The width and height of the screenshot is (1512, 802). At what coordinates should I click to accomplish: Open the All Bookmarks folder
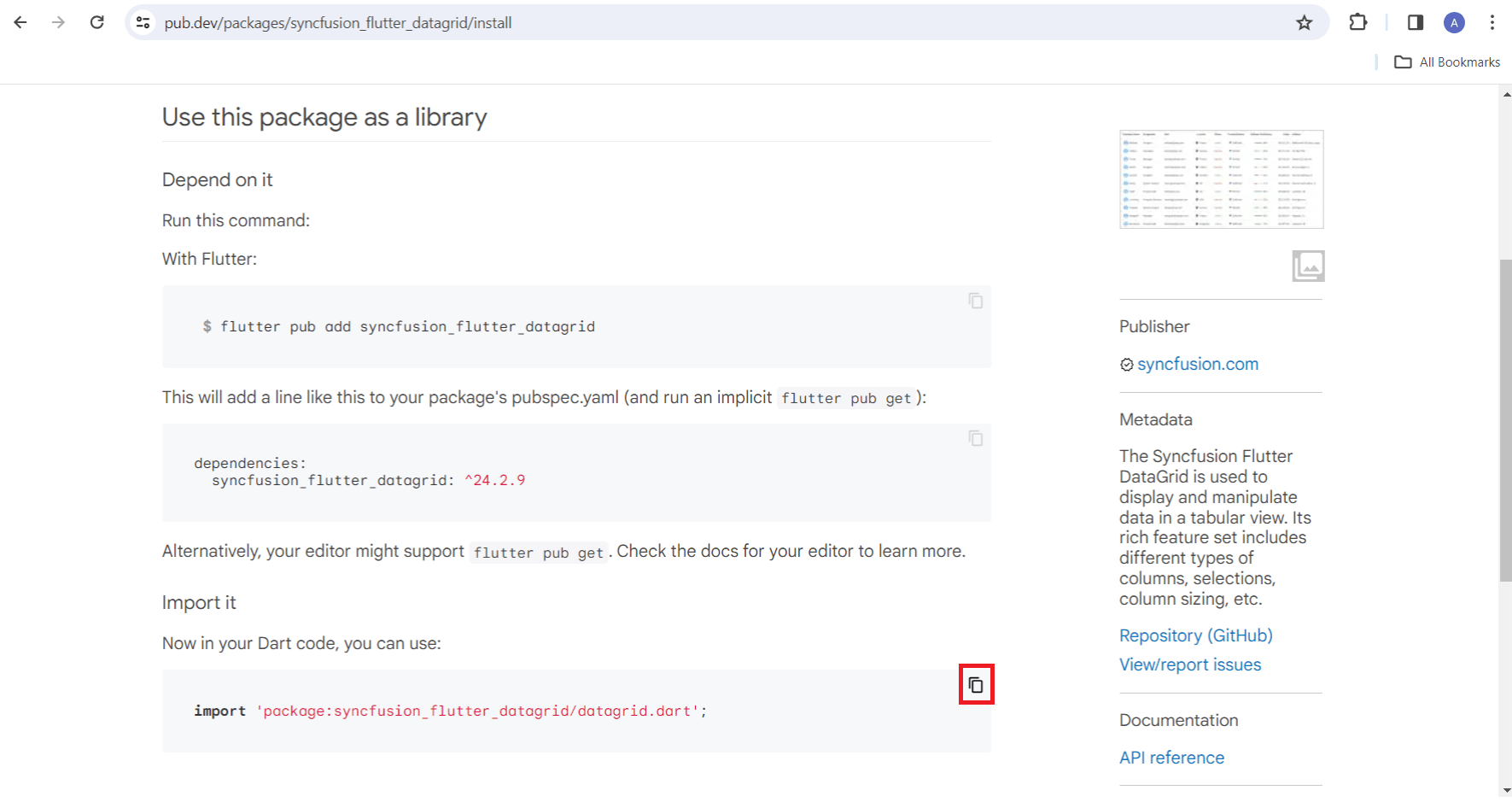(x=1447, y=62)
